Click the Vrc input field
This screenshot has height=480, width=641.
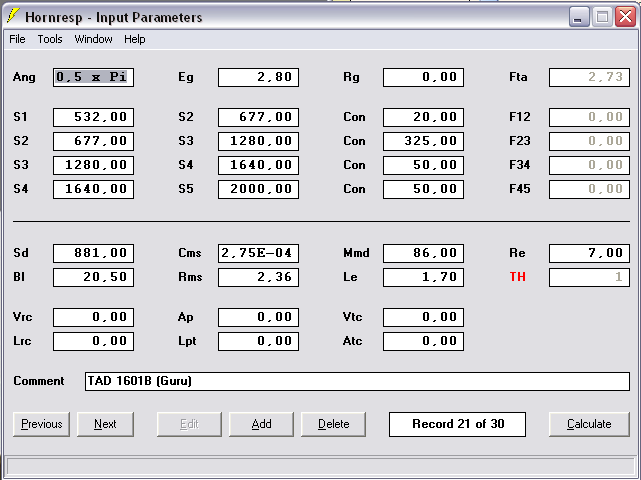[x=94, y=317]
